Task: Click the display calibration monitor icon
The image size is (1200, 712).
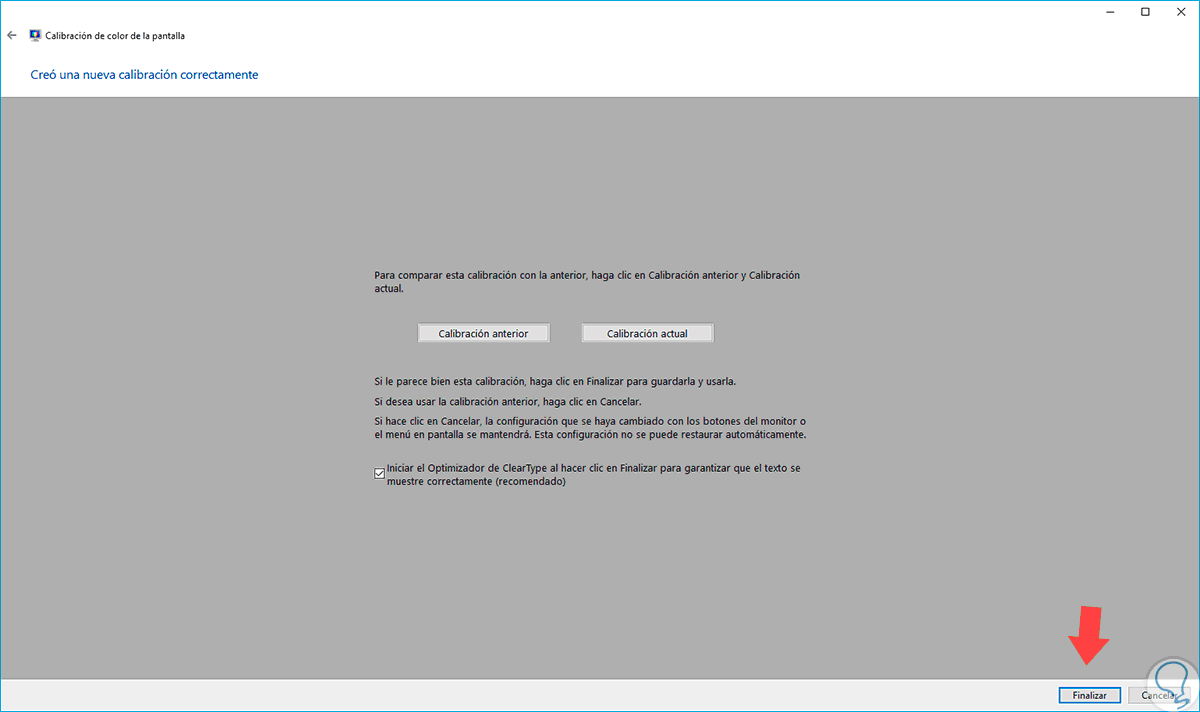Action: [x=36, y=35]
